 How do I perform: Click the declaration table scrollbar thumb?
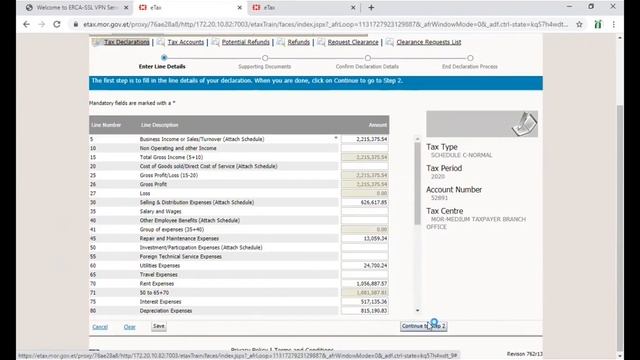(x=417, y=184)
